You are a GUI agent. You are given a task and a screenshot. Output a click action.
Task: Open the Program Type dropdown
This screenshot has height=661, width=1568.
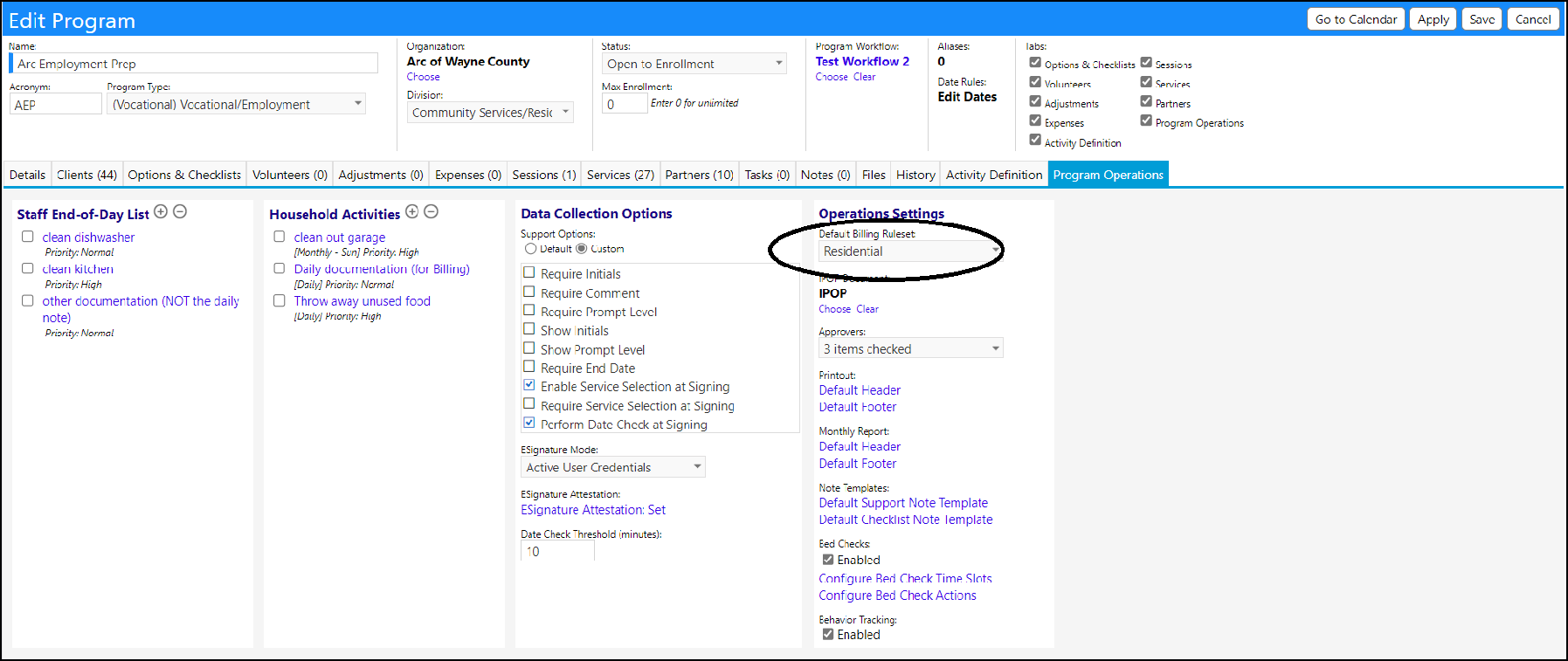click(x=236, y=104)
